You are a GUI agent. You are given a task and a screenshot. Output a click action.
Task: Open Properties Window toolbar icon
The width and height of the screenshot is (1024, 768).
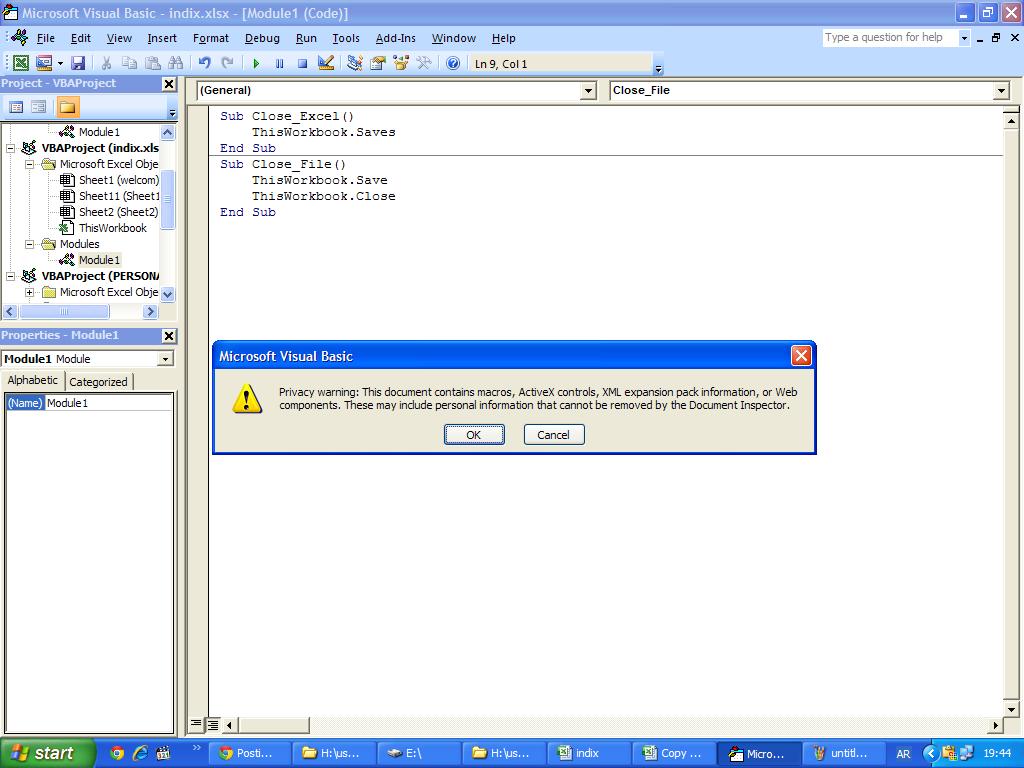pos(377,63)
